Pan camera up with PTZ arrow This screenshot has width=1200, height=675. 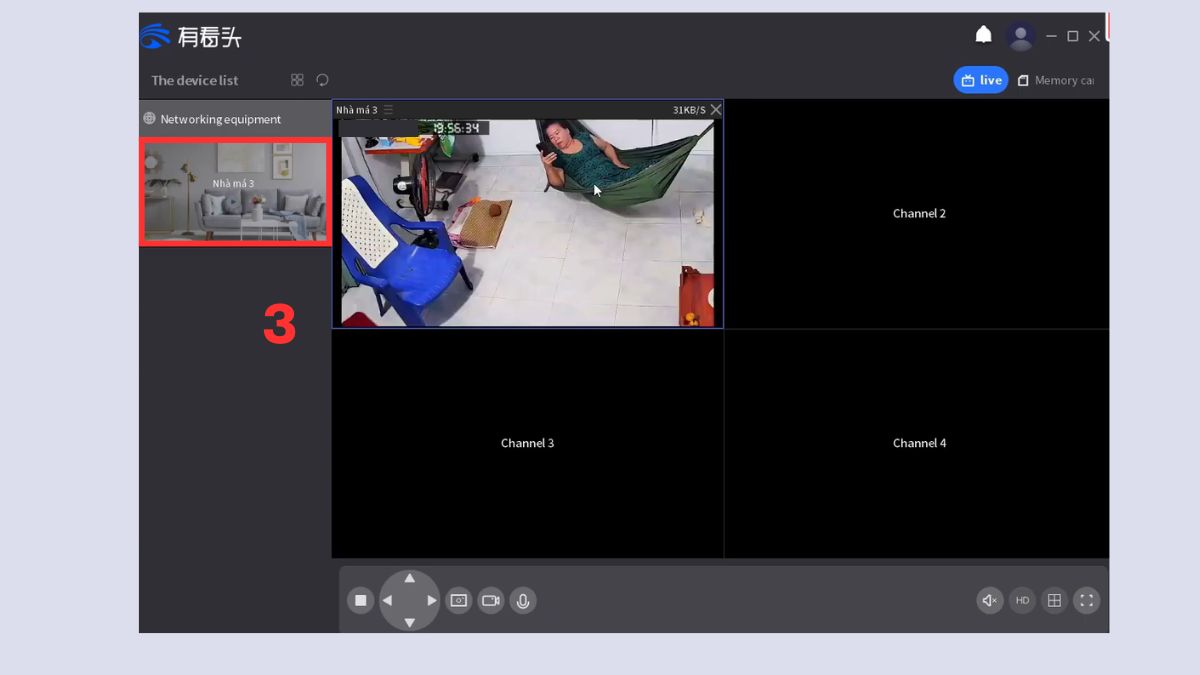(x=409, y=578)
